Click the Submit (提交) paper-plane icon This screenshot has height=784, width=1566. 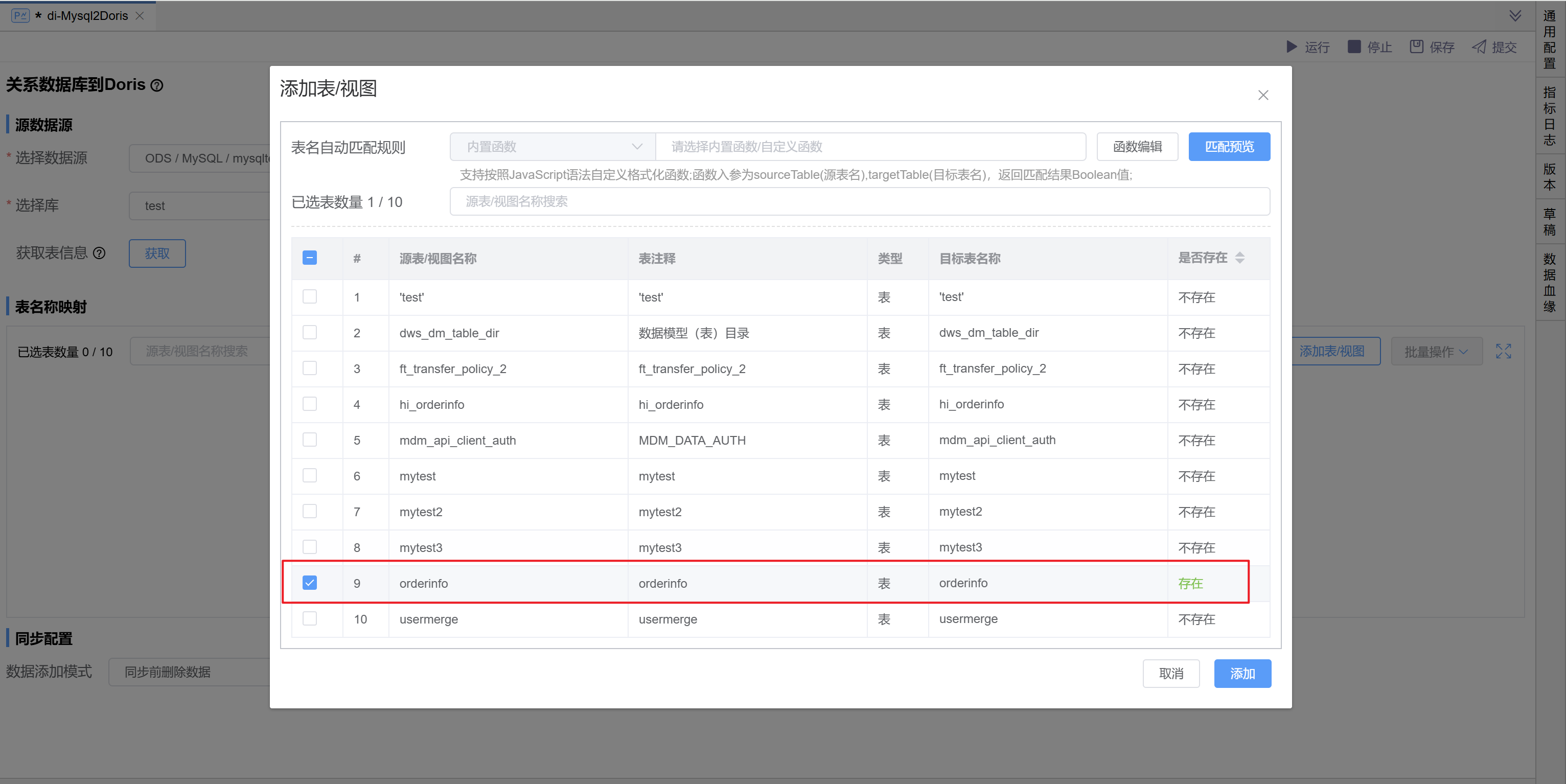(1479, 47)
